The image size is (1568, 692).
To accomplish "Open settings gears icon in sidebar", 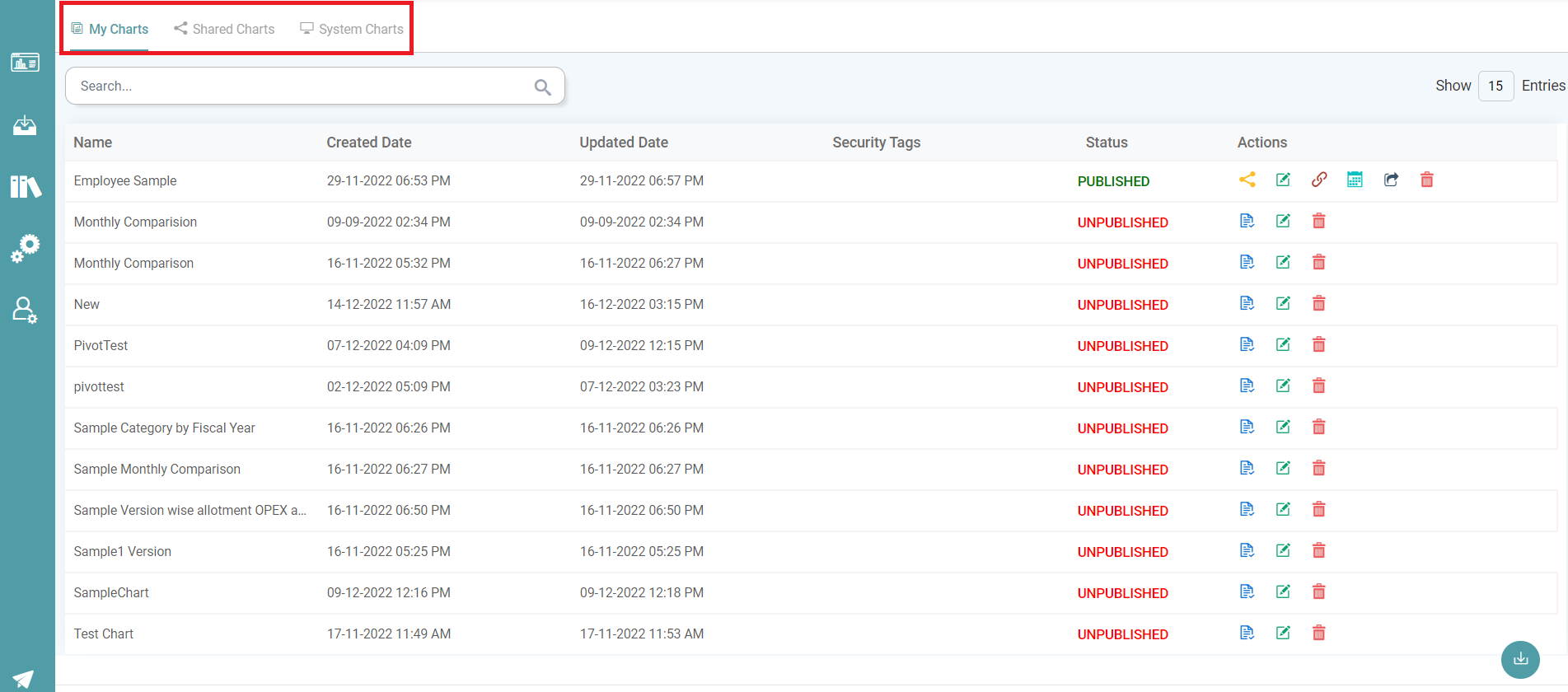I will 25,248.
